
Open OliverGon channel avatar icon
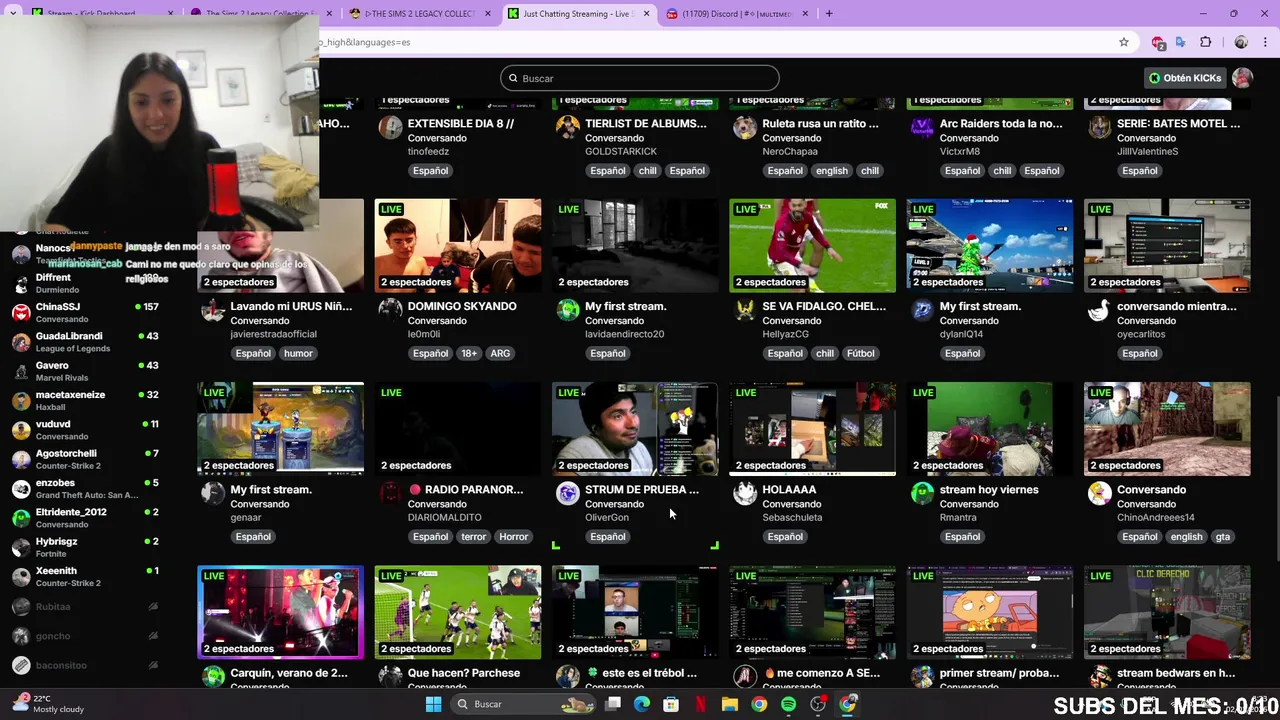[568, 492]
